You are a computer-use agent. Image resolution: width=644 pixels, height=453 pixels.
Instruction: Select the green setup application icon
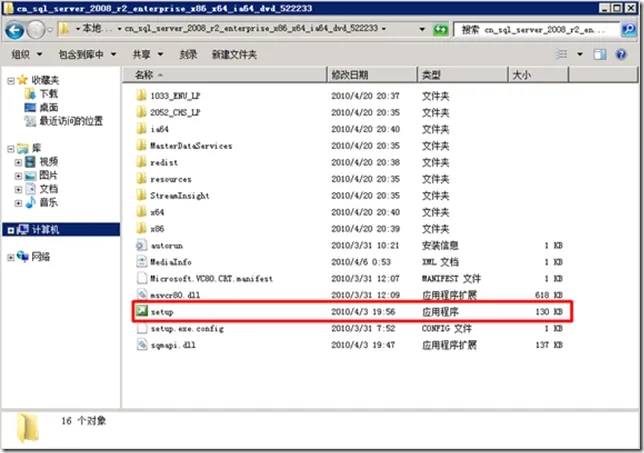141,311
